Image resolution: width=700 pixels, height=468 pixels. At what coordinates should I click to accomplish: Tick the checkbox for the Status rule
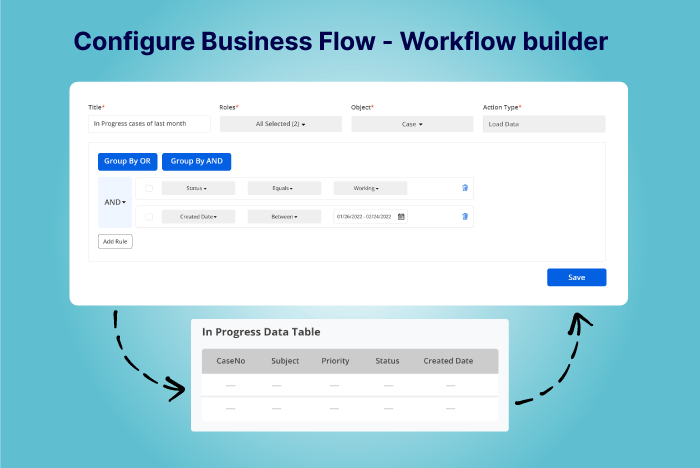(x=149, y=188)
